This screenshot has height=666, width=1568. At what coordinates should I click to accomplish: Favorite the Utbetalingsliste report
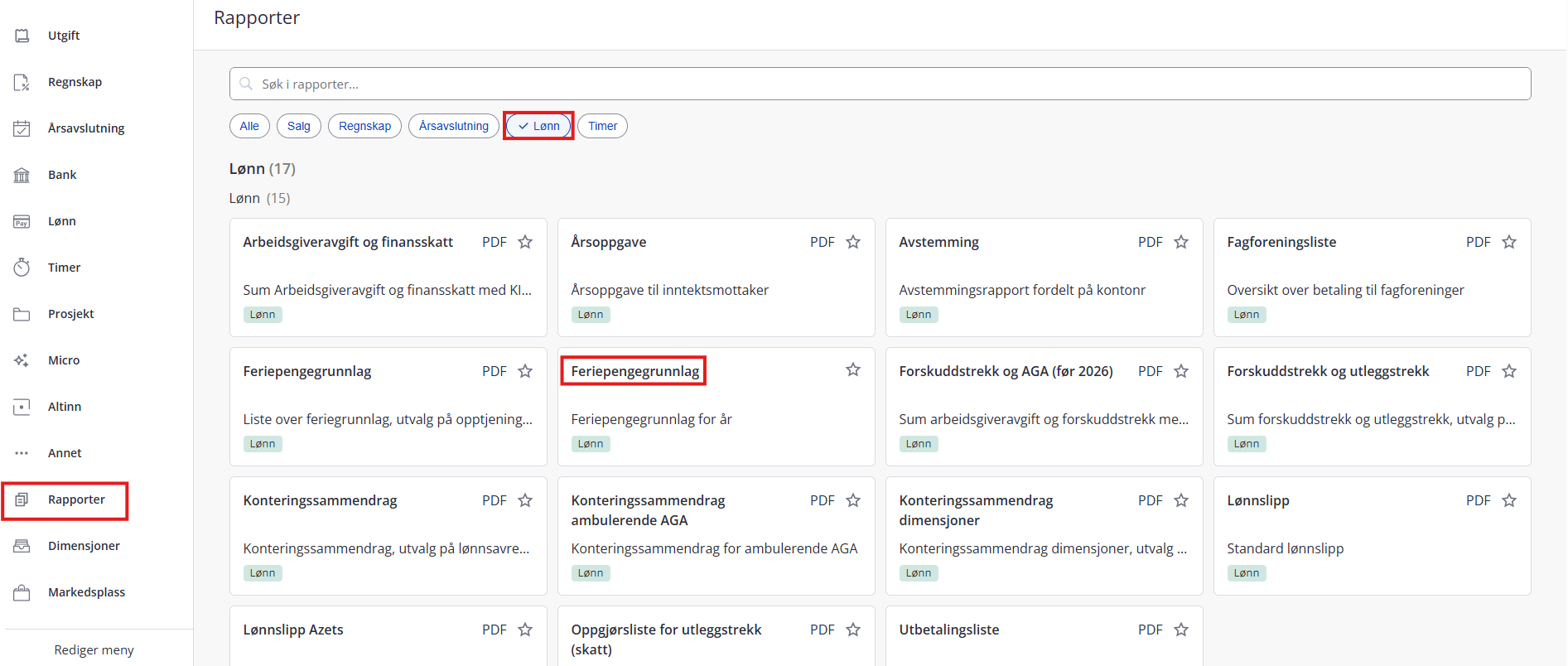tap(1181, 630)
